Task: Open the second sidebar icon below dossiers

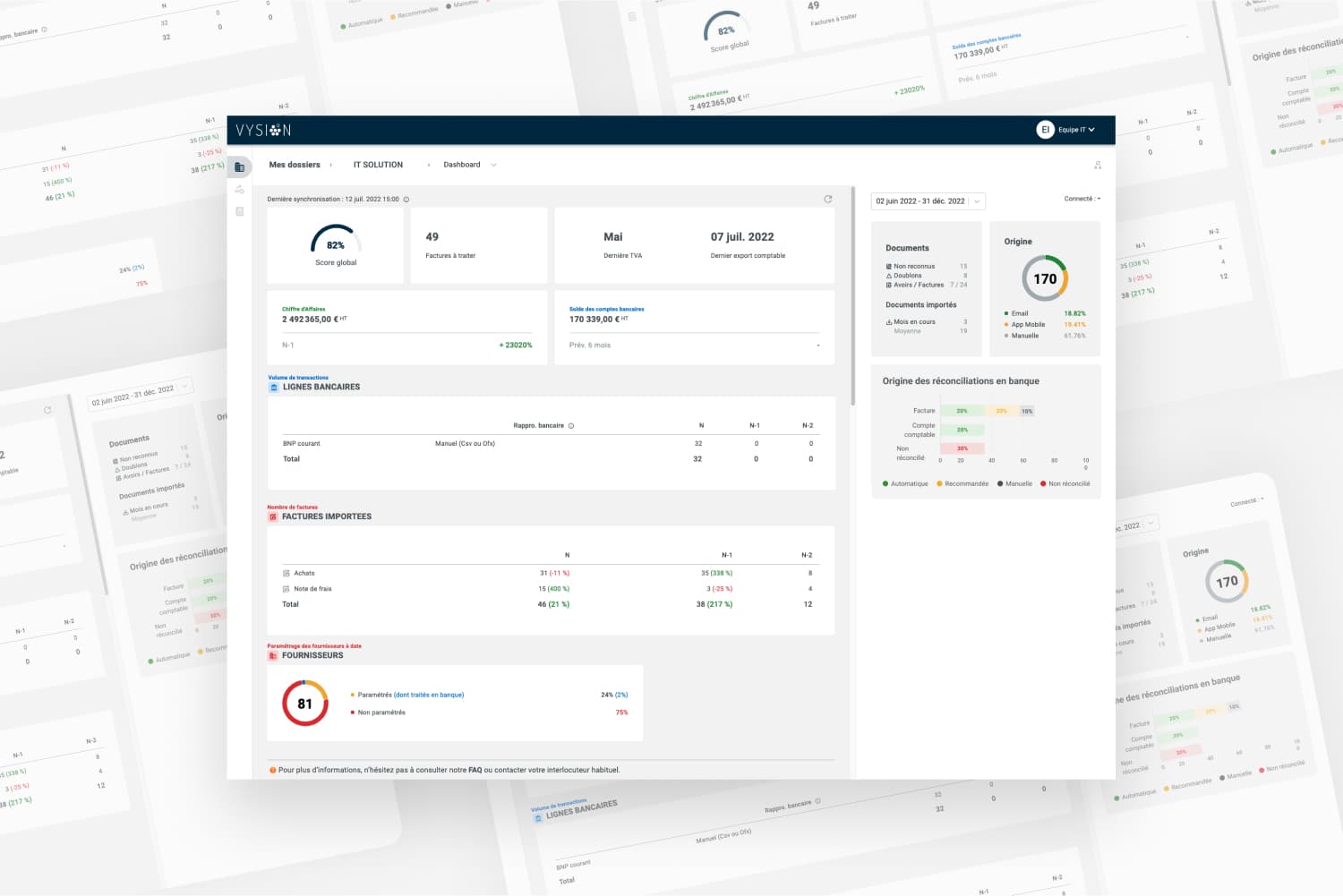Action: [x=239, y=190]
